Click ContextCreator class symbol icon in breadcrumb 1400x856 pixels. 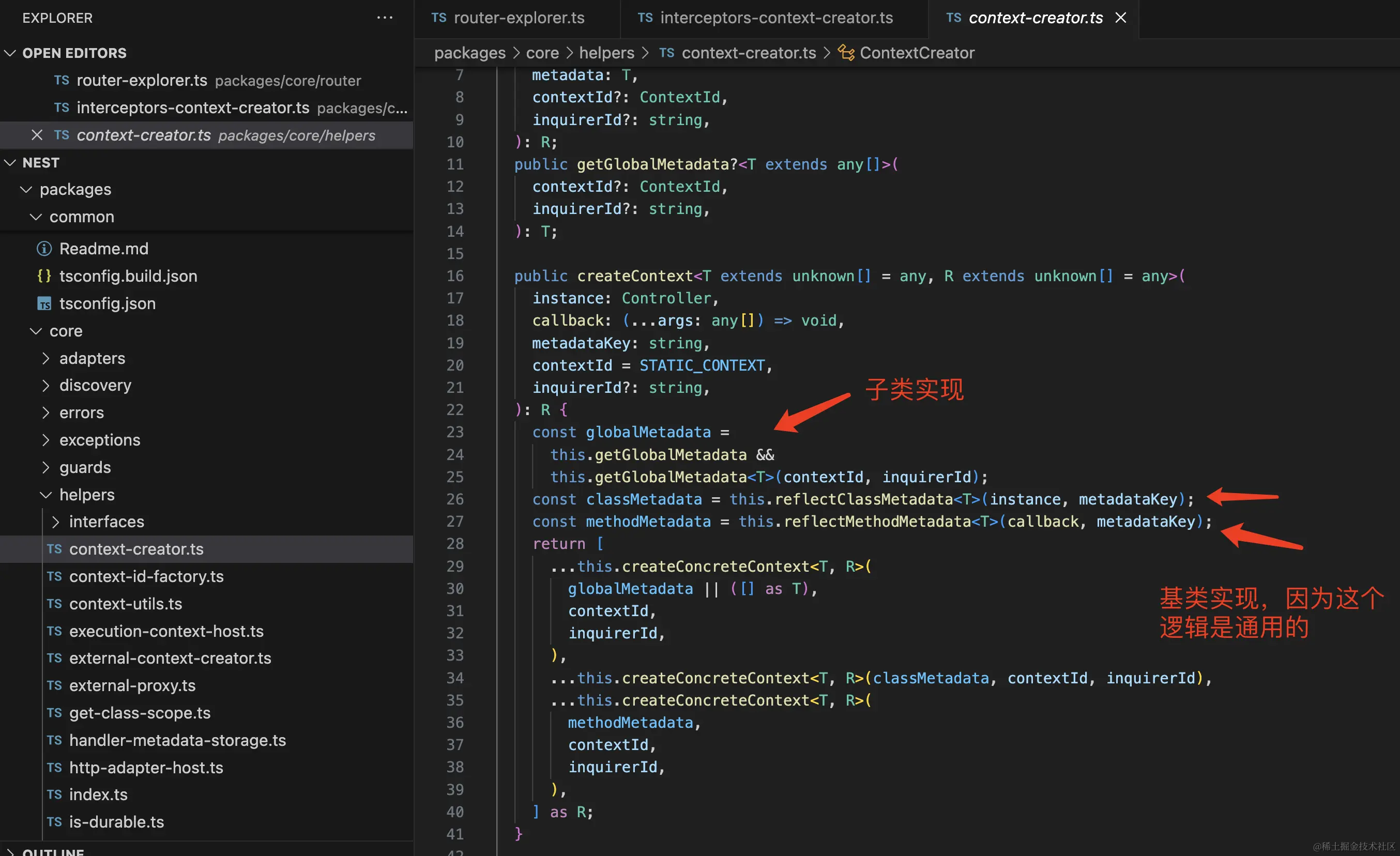[846, 53]
